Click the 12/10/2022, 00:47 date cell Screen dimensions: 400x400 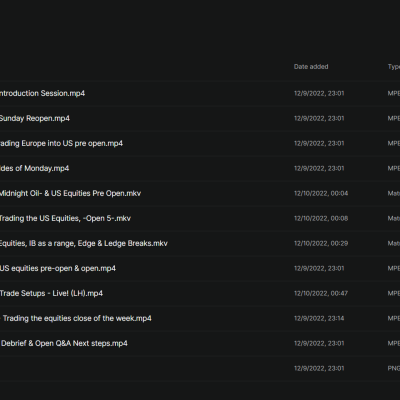[x=321, y=293]
